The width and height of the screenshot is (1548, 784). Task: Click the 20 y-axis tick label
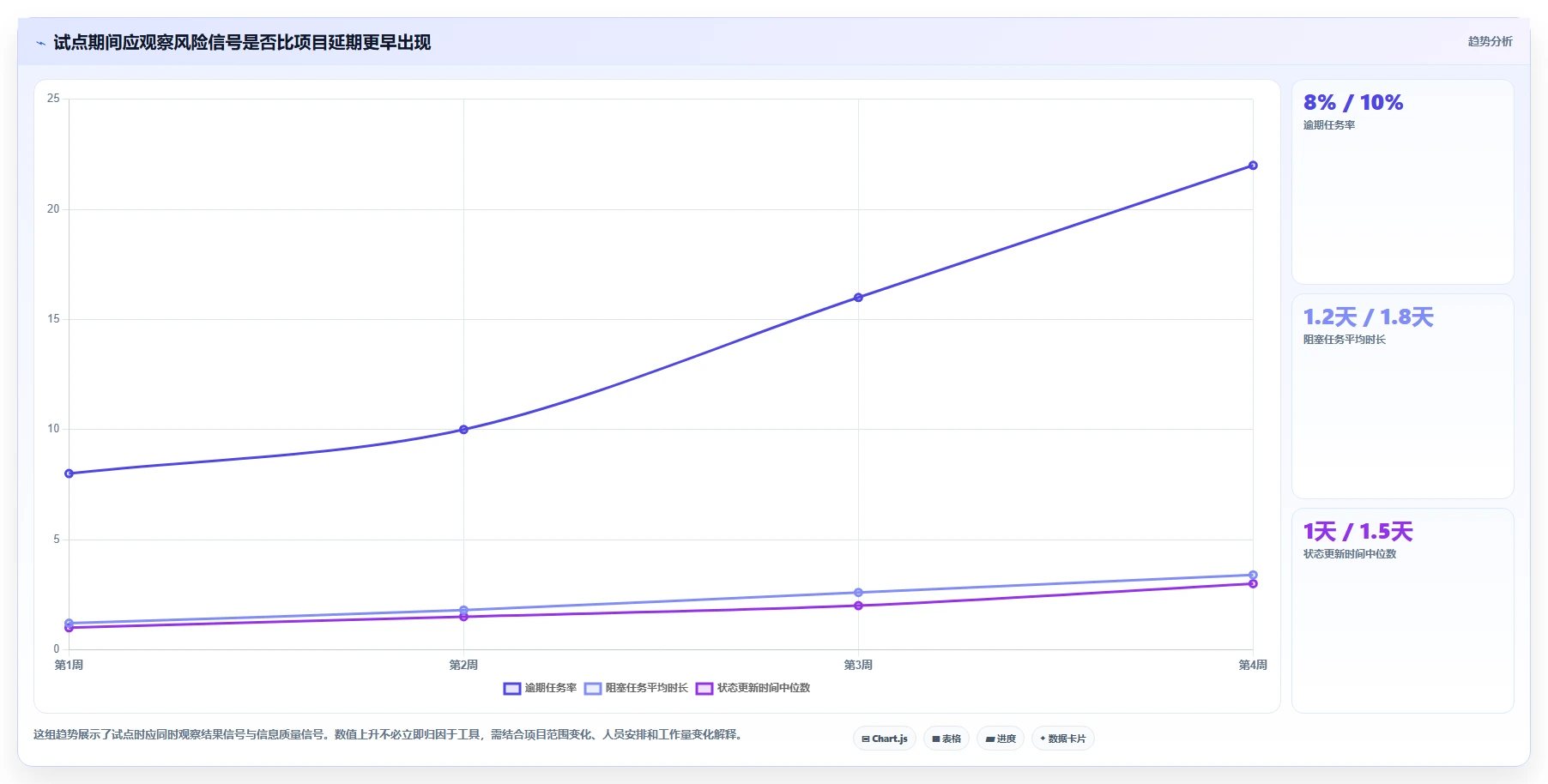(53, 209)
